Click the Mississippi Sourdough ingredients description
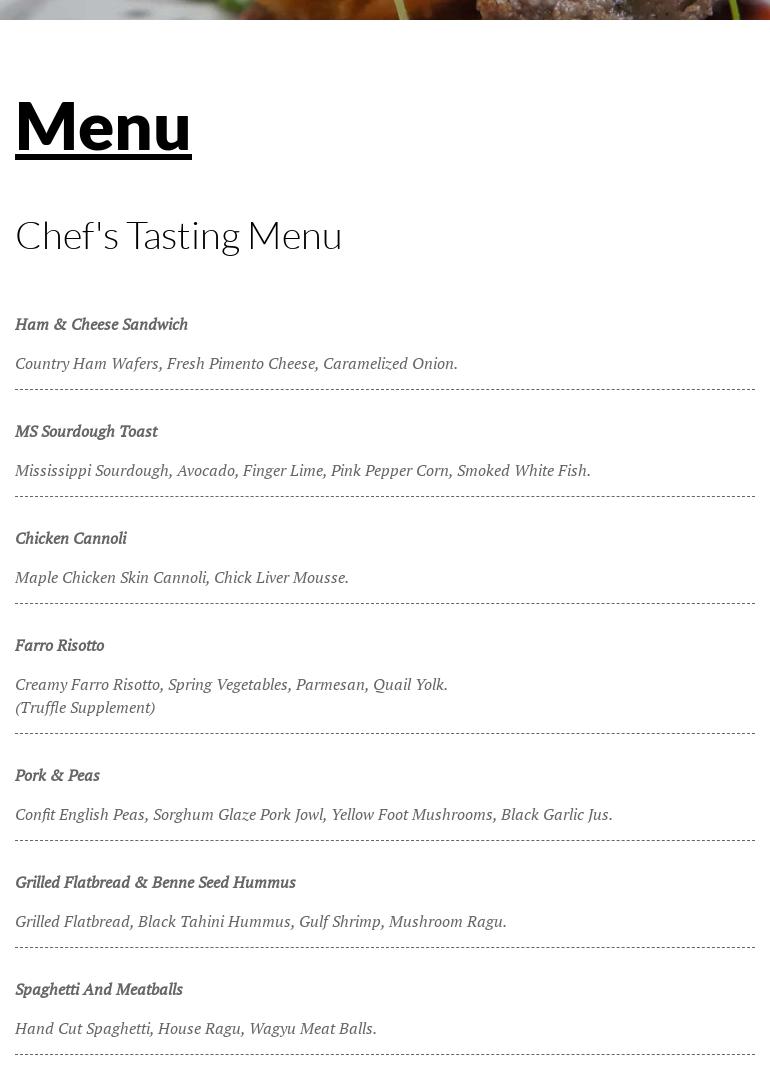The height and width of the screenshot is (1070, 770). 302,470
